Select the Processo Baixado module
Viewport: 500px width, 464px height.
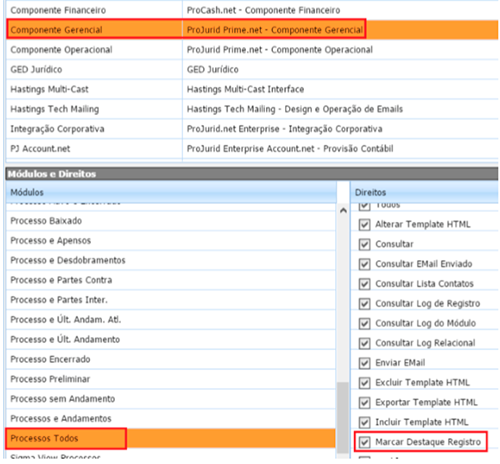click(171, 221)
